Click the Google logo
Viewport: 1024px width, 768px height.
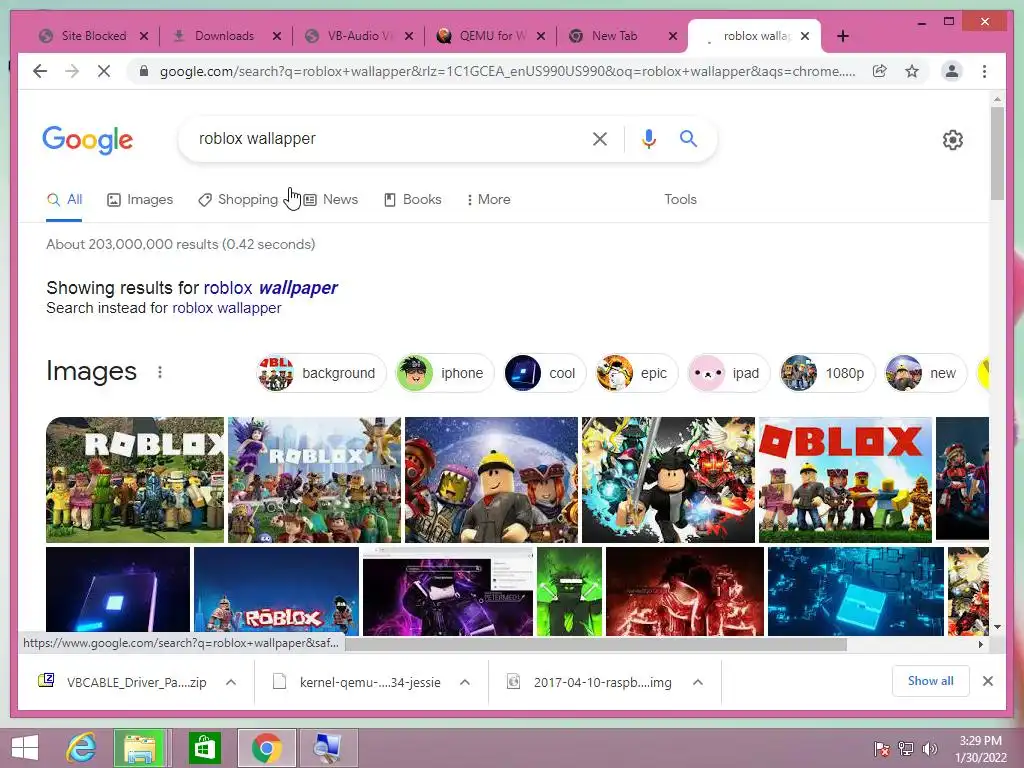tap(88, 140)
